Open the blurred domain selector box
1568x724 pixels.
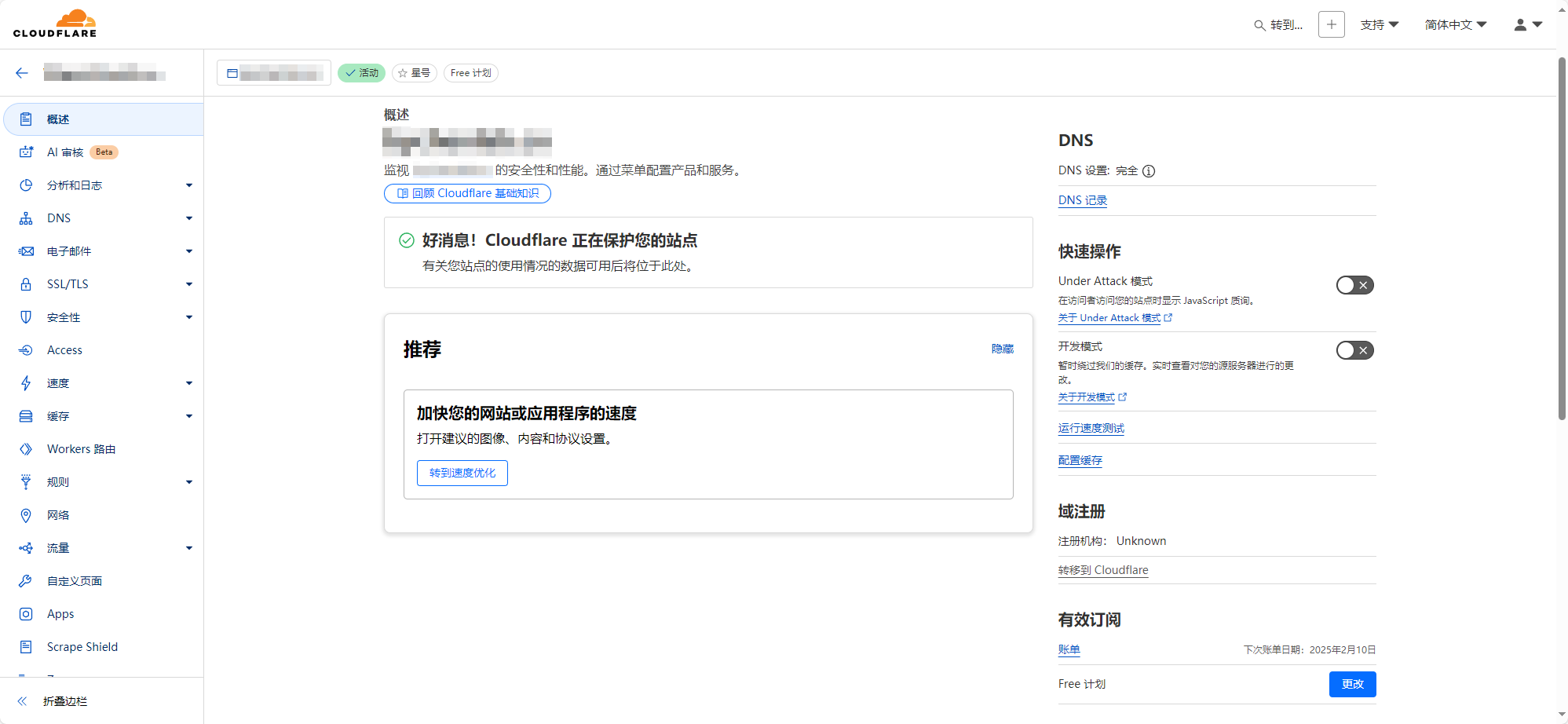pyautogui.click(x=274, y=73)
